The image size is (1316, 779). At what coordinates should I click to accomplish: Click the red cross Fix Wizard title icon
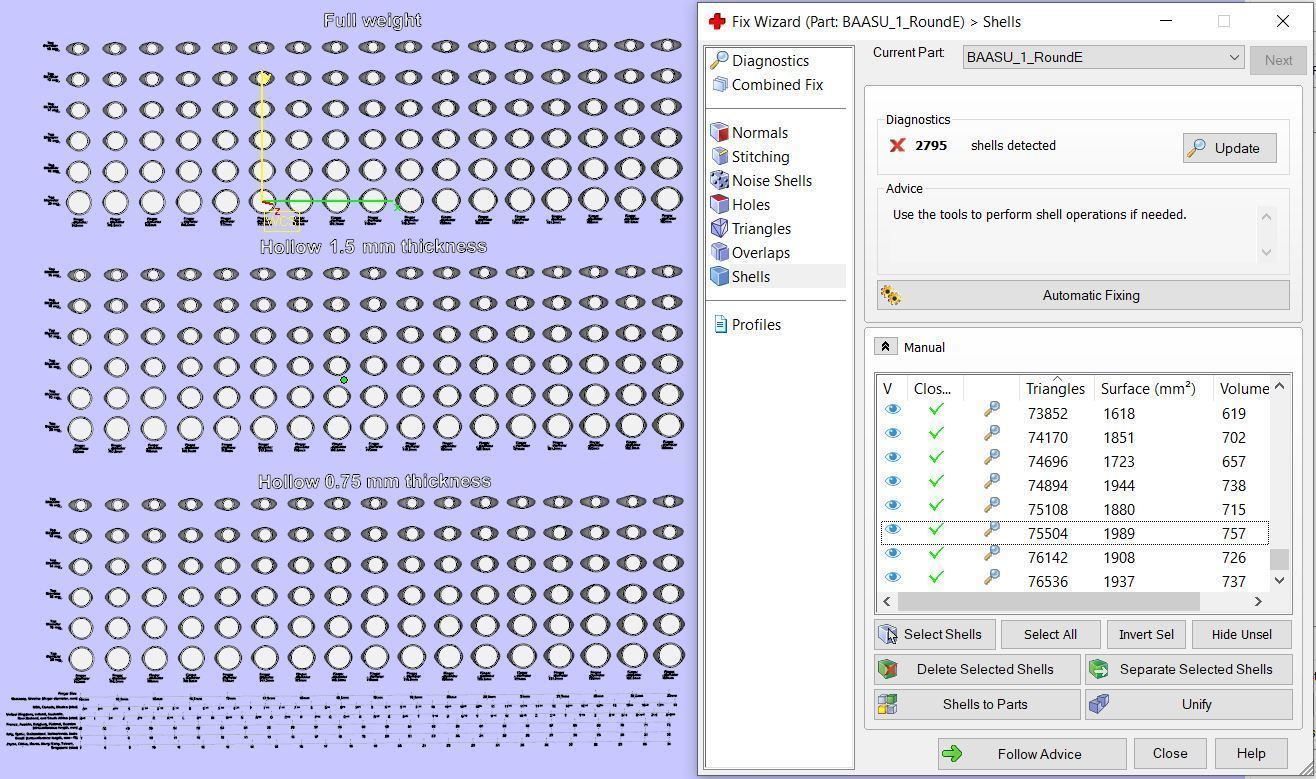(x=716, y=21)
